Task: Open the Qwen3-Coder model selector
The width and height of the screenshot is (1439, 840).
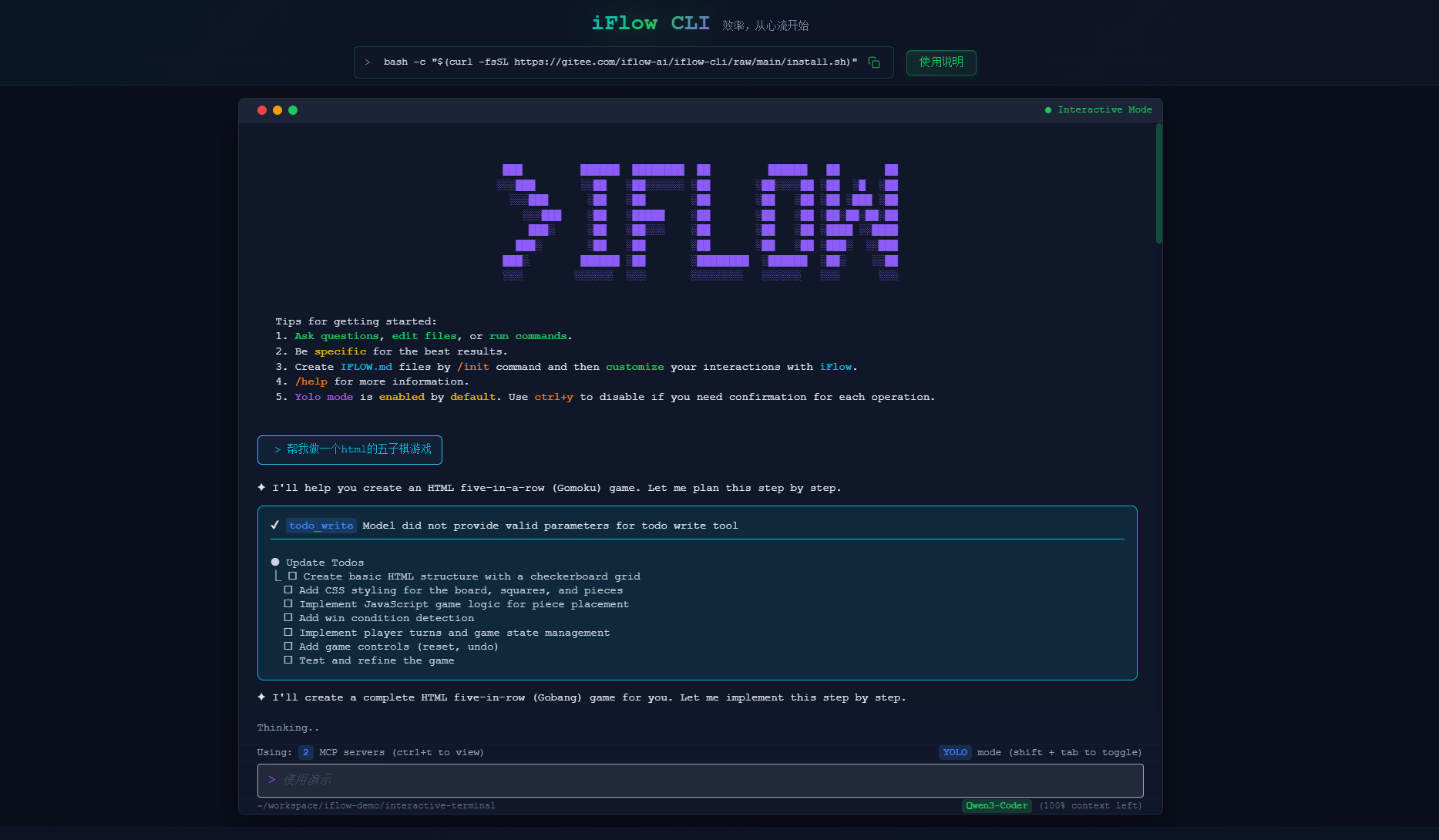Action: click(x=997, y=805)
